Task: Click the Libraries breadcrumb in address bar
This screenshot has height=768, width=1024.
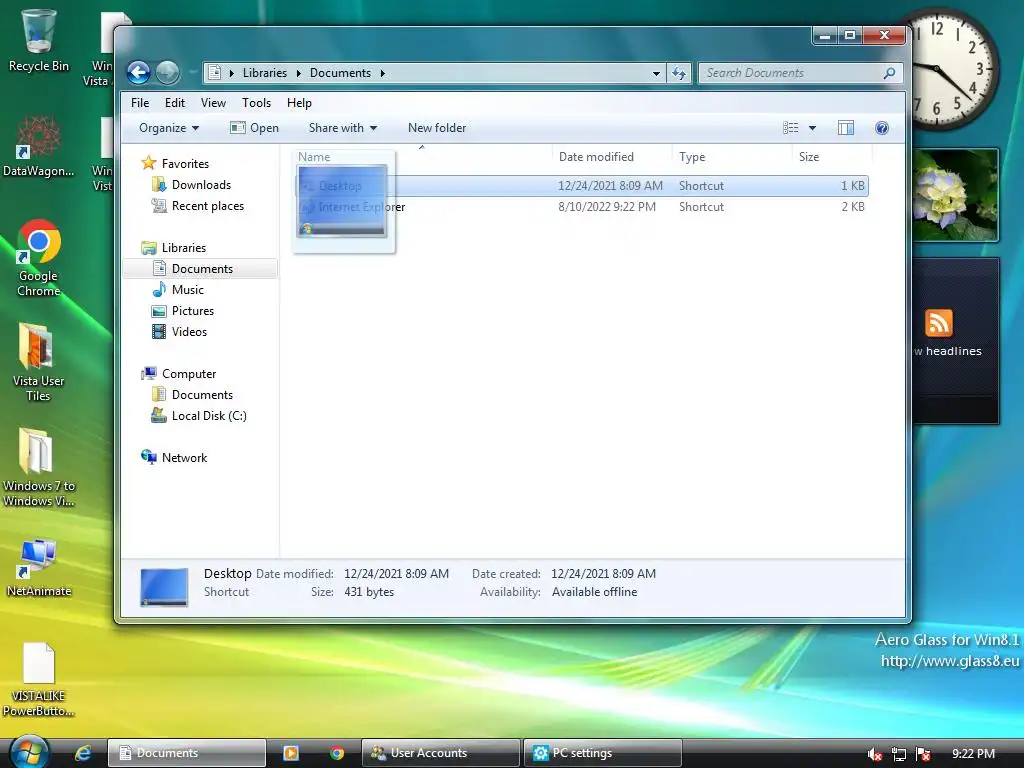Action: 264,73
